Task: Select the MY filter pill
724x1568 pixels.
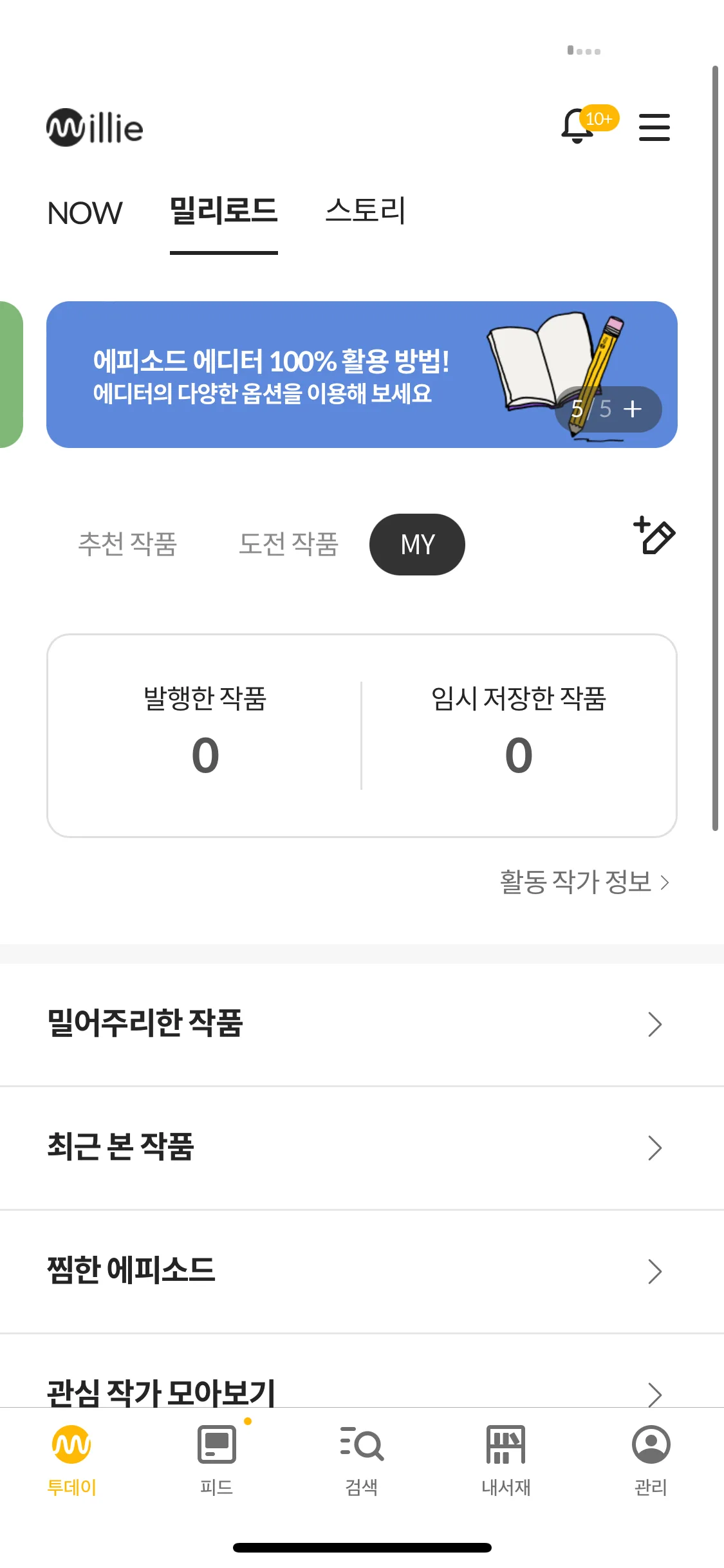Action: [417, 545]
